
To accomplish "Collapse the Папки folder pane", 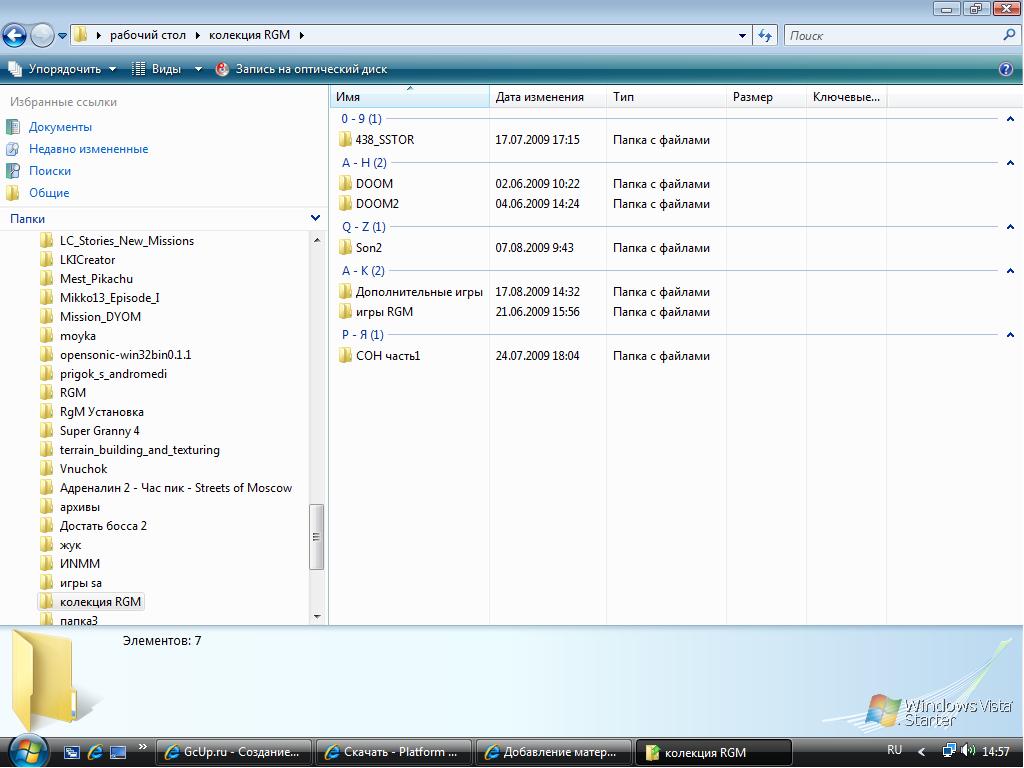I will tap(315, 218).
